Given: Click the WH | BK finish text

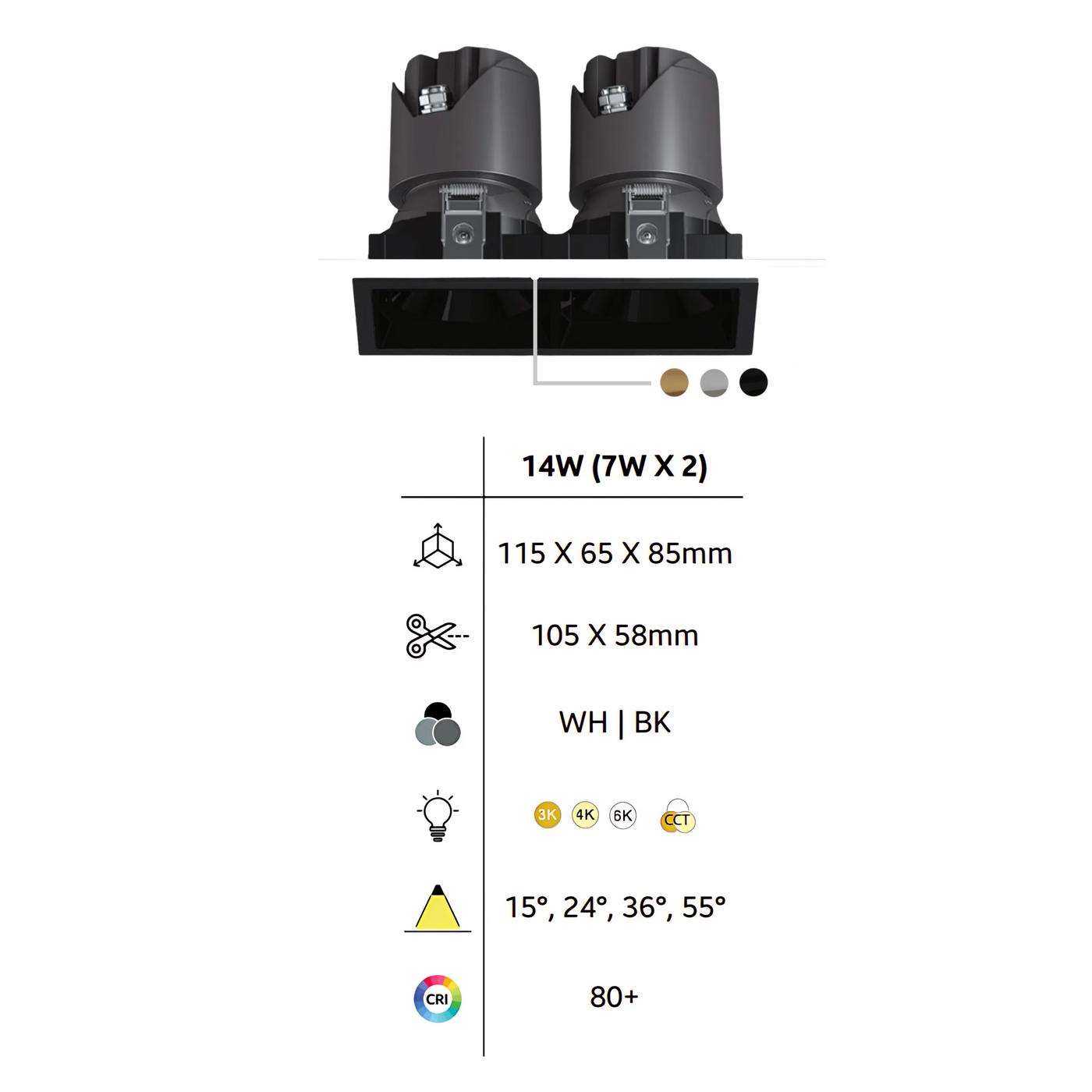Looking at the screenshot, I should pyautogui.click(x=615, y=723).
